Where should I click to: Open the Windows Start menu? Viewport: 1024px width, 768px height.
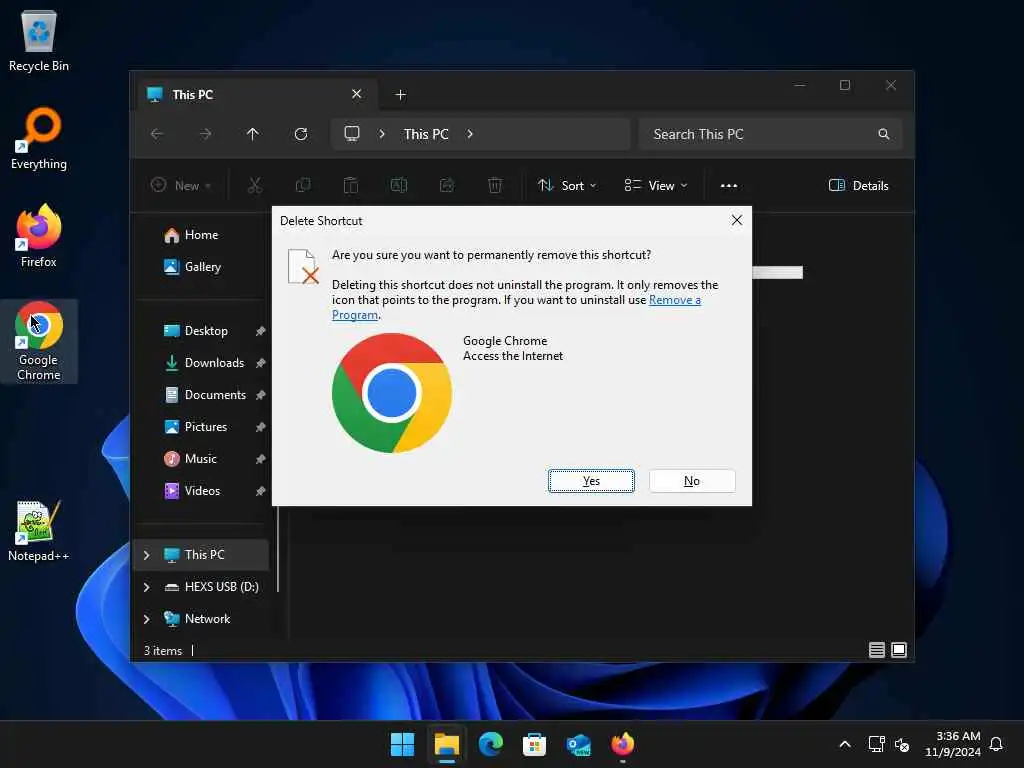click(x=402, y=744)
